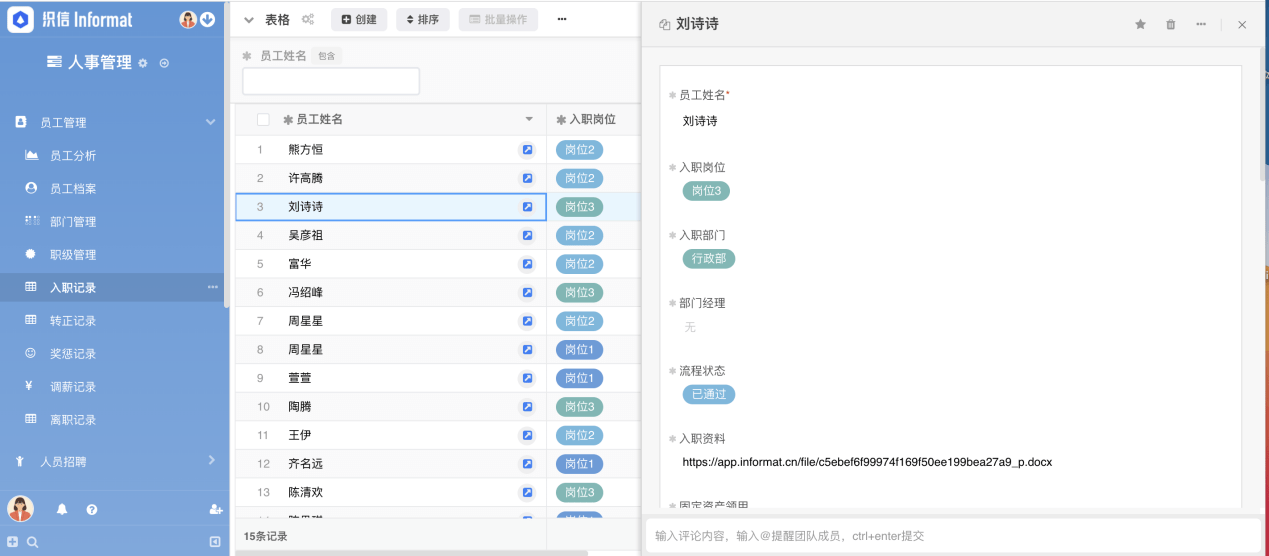Click the 员工姓名 filter input box
The height and width of the screenshot is (556, 1269).
331,81
